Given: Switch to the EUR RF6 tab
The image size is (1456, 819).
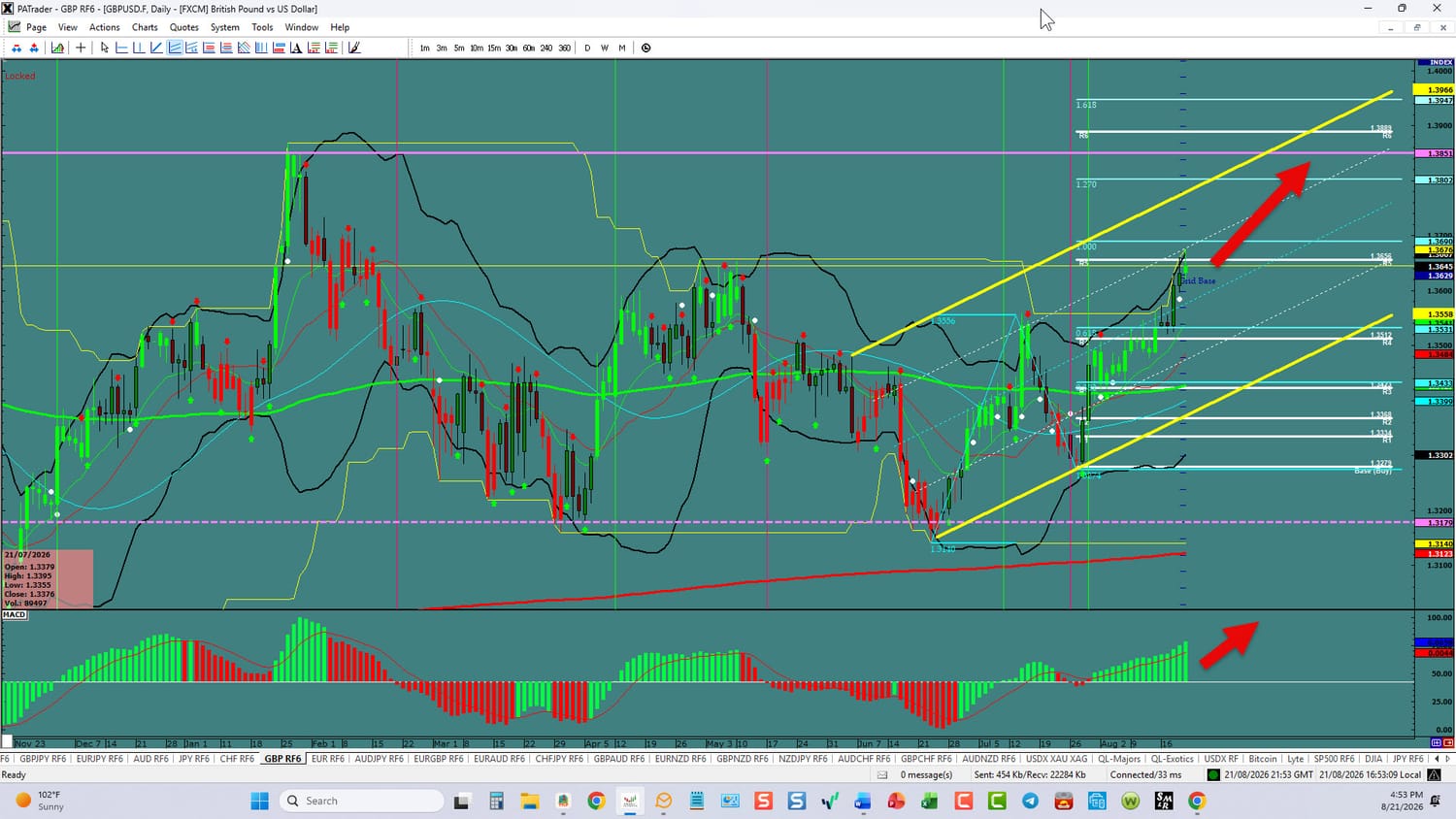Looking at the screenshot, I should click(x=328, y=759).
